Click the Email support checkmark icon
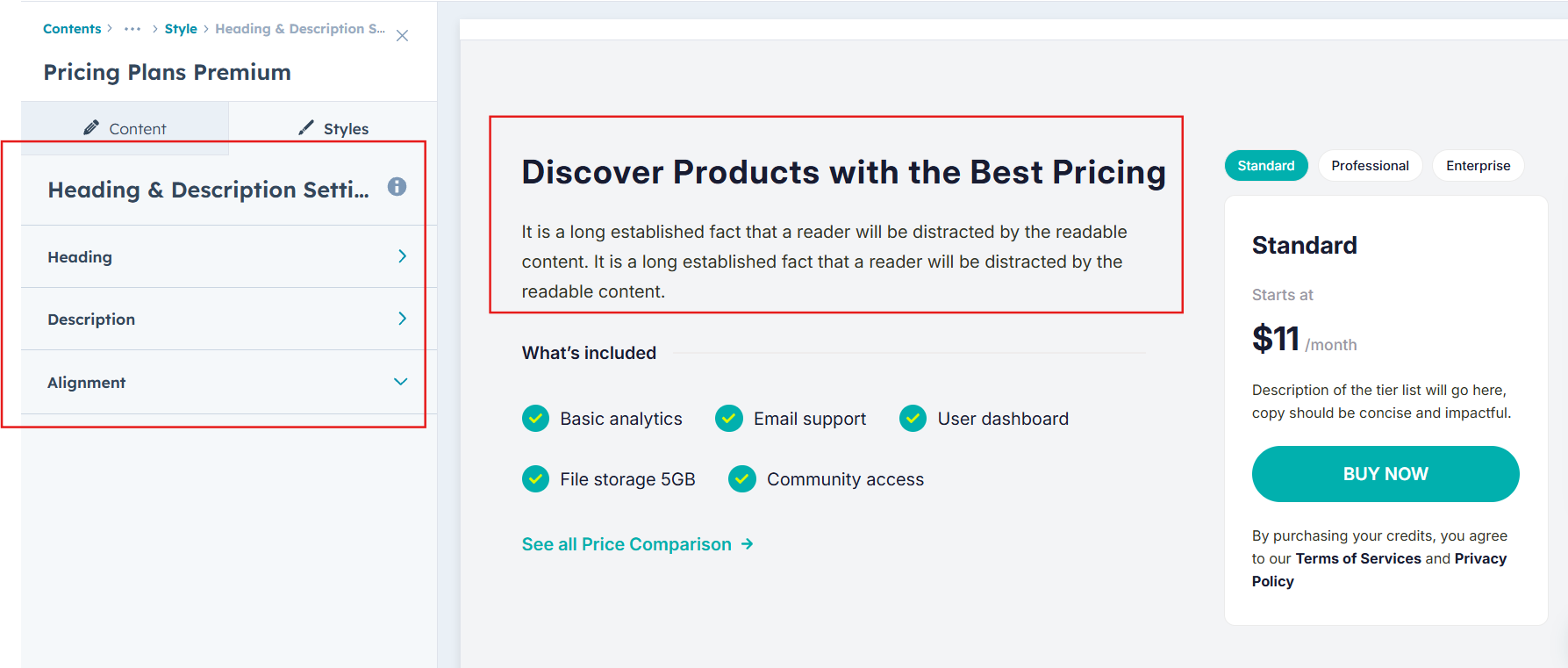The image size is (1568, 668). pyautogui.click(x=729, y=419)
